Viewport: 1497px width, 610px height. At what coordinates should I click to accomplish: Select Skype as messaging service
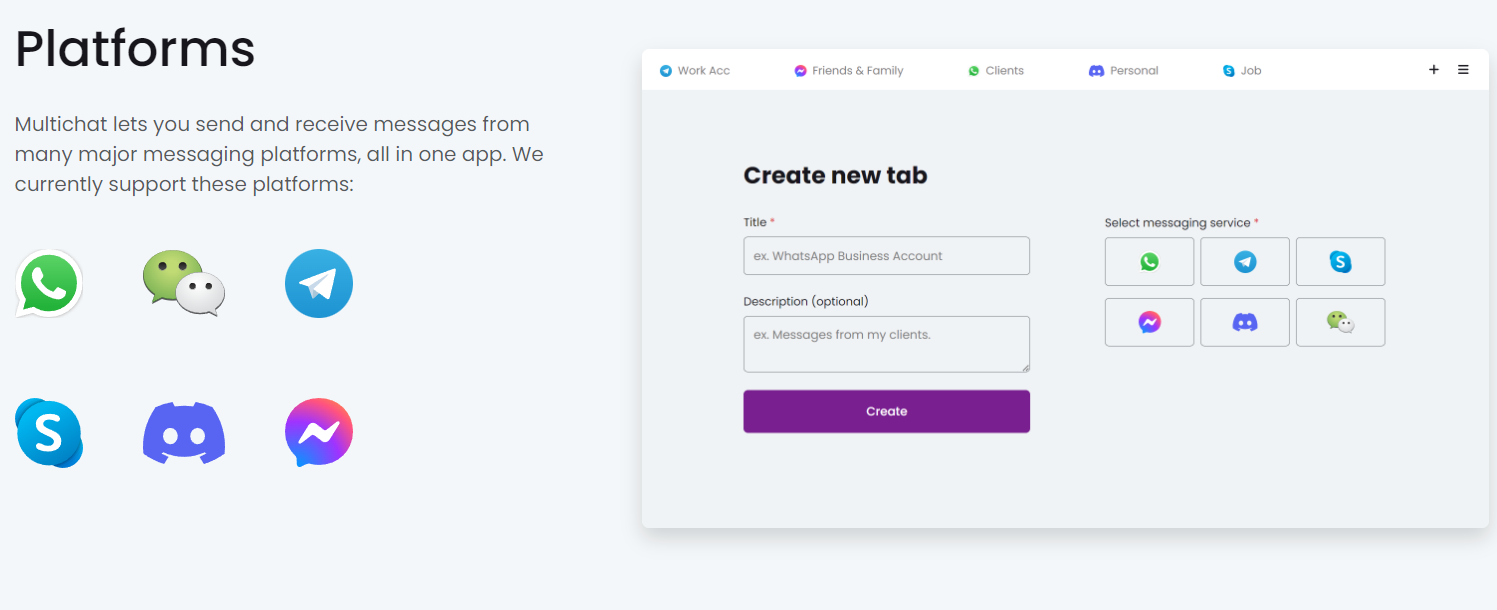[x=1341, y=262]
